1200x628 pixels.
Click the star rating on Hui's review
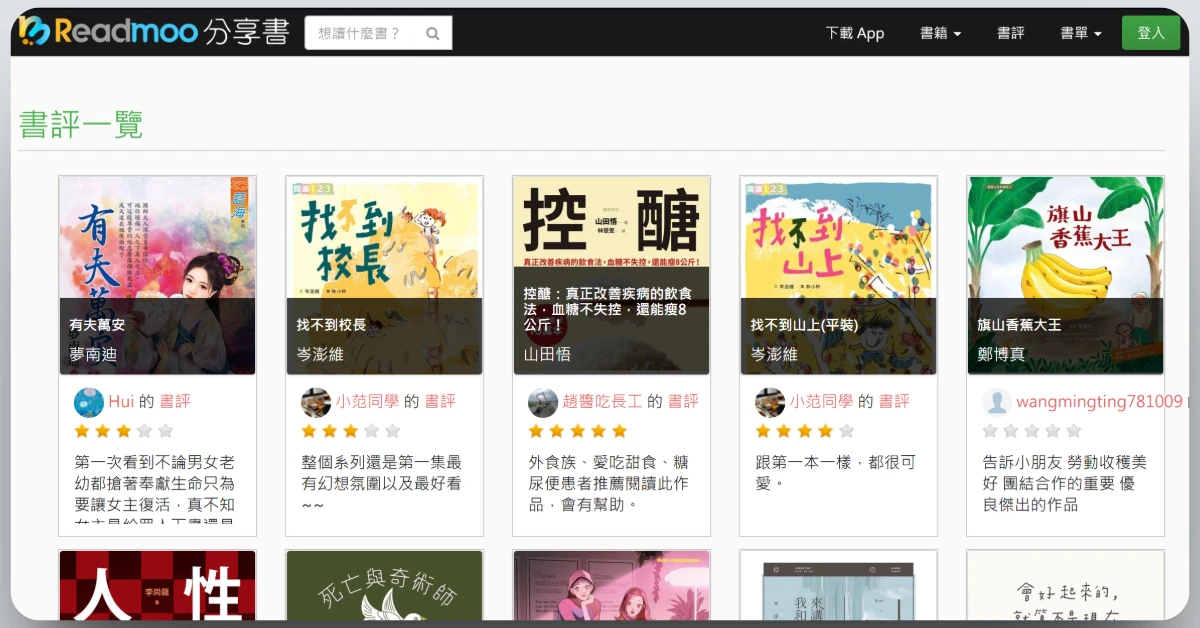coord(124,431)
